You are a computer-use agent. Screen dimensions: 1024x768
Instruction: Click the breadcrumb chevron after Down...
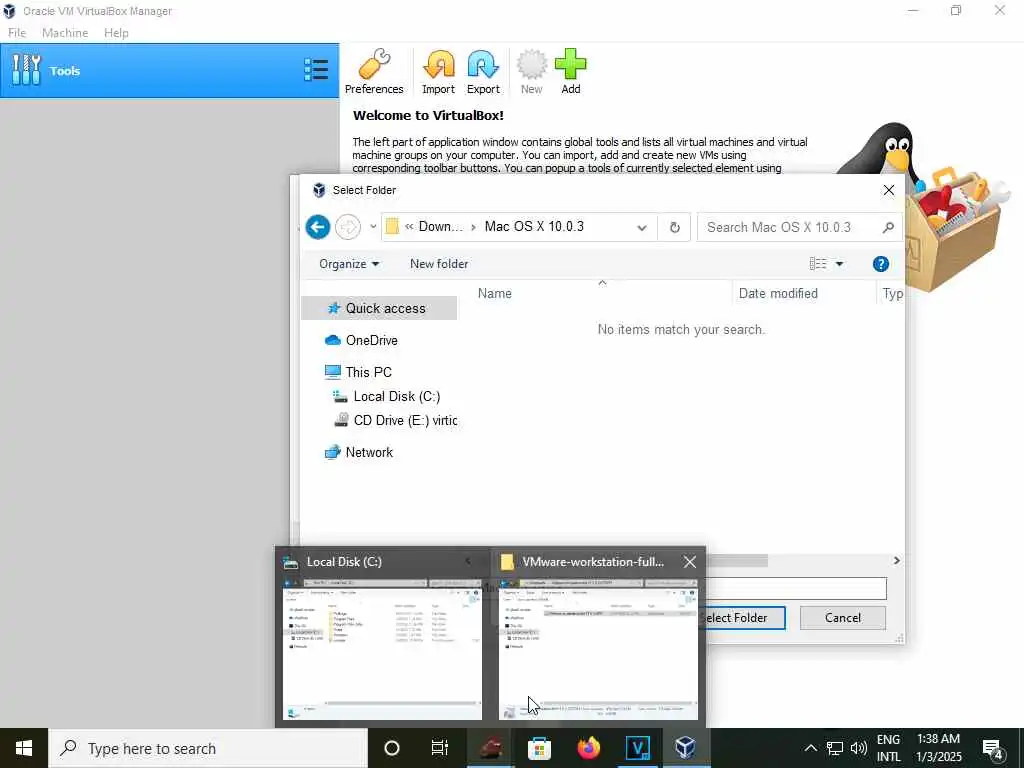pyautogui.click(x=473, y=227)
